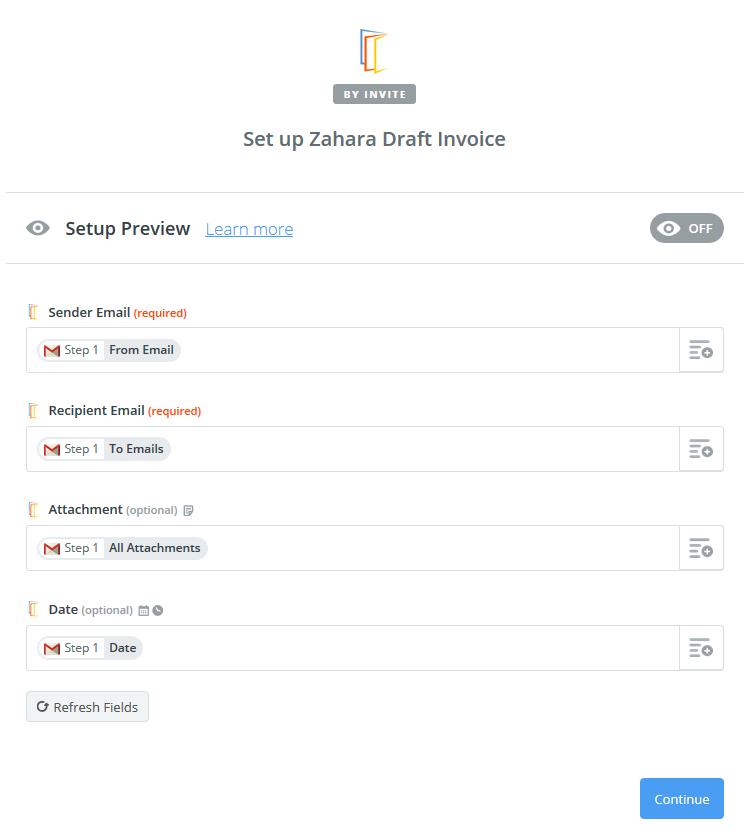This screenshot has height=831, width=756.
Task: Click the file-type icon beside Attachment label
Action: pos(188,510)
